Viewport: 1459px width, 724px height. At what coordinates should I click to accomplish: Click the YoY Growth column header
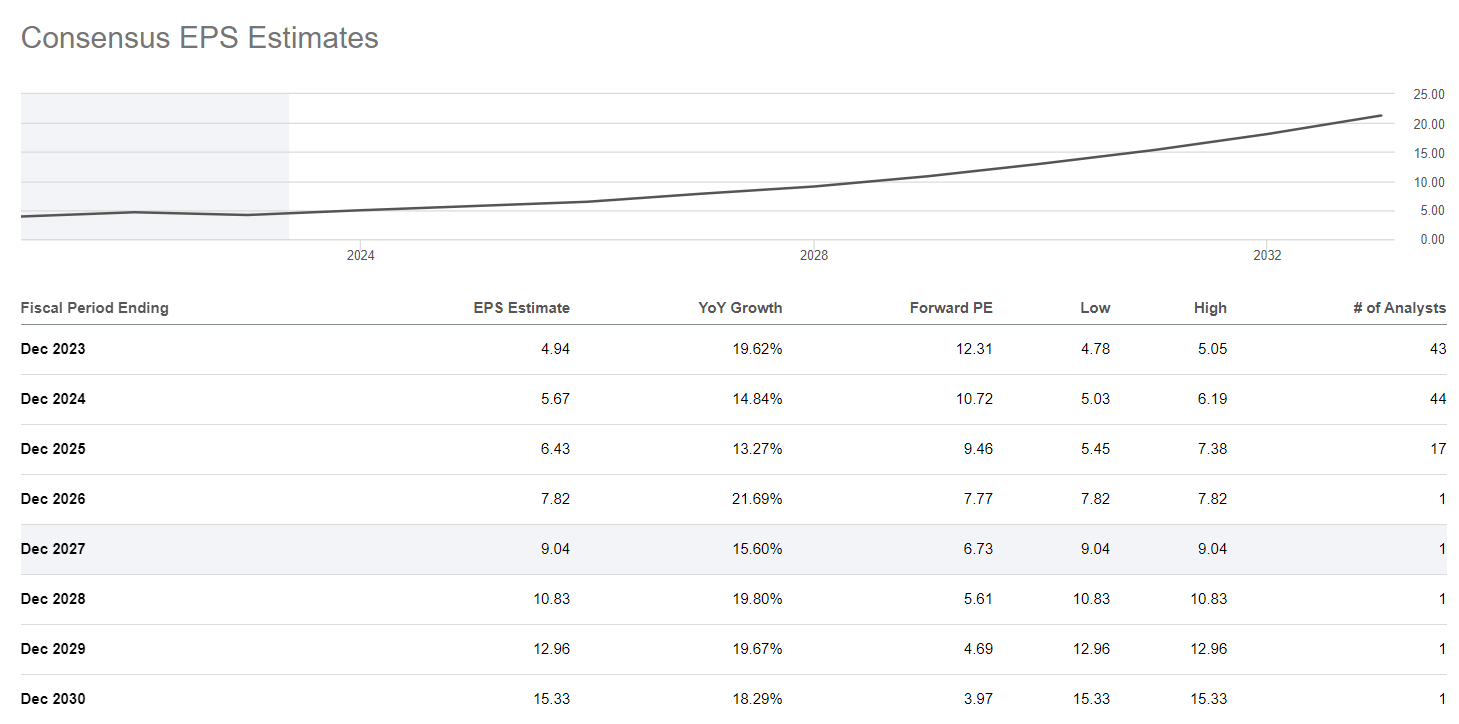pos(740,308)
